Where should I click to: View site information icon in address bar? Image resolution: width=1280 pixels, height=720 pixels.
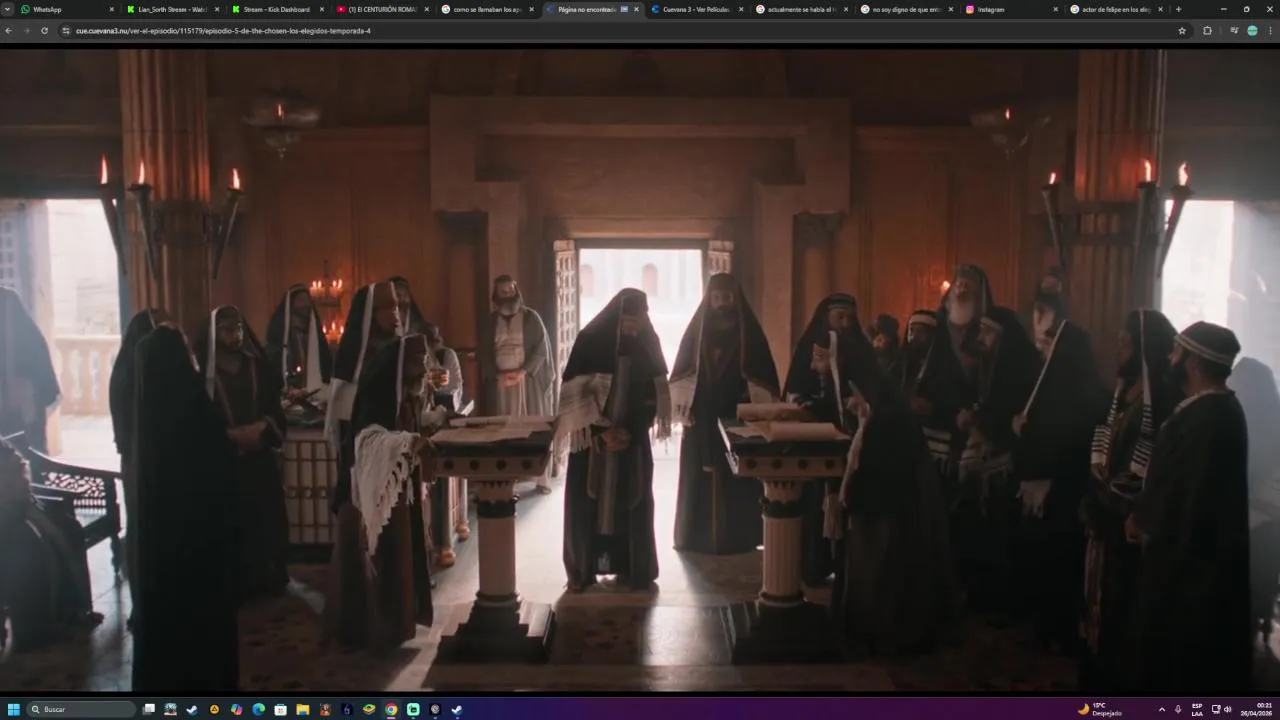tap(67, 31)
